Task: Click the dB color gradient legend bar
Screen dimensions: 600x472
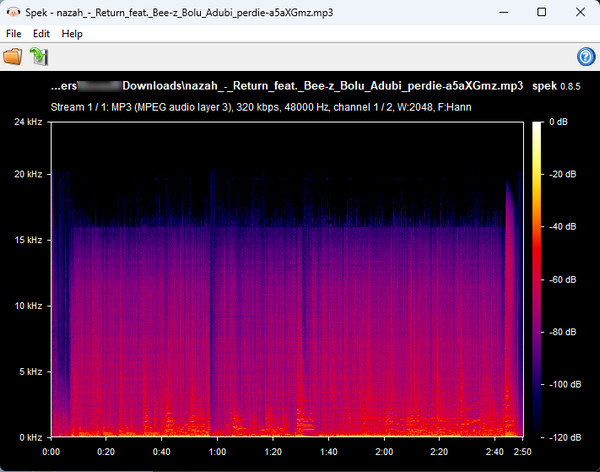Action: pos(537,279)
